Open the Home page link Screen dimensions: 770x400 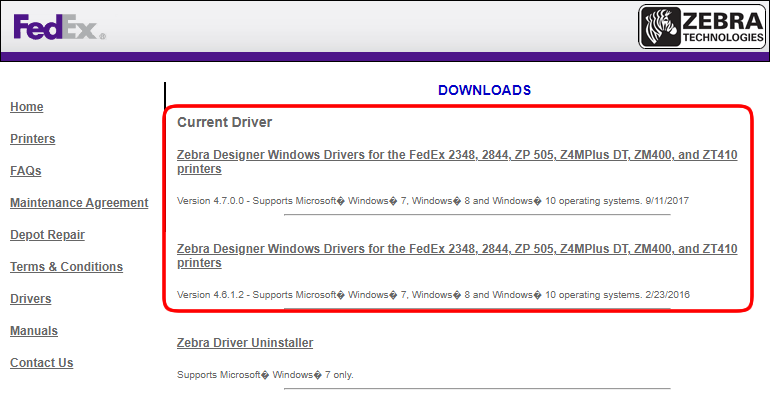coord(27,107)
